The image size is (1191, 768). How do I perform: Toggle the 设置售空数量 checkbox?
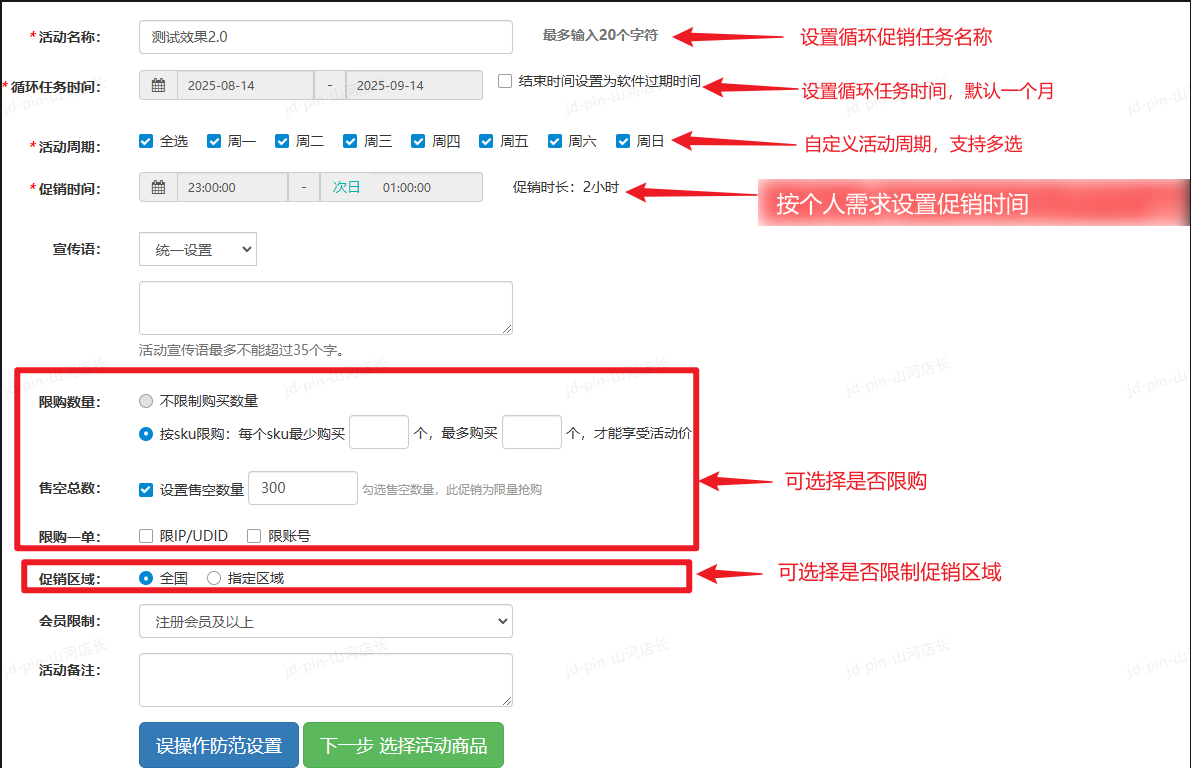pos(146,490)
